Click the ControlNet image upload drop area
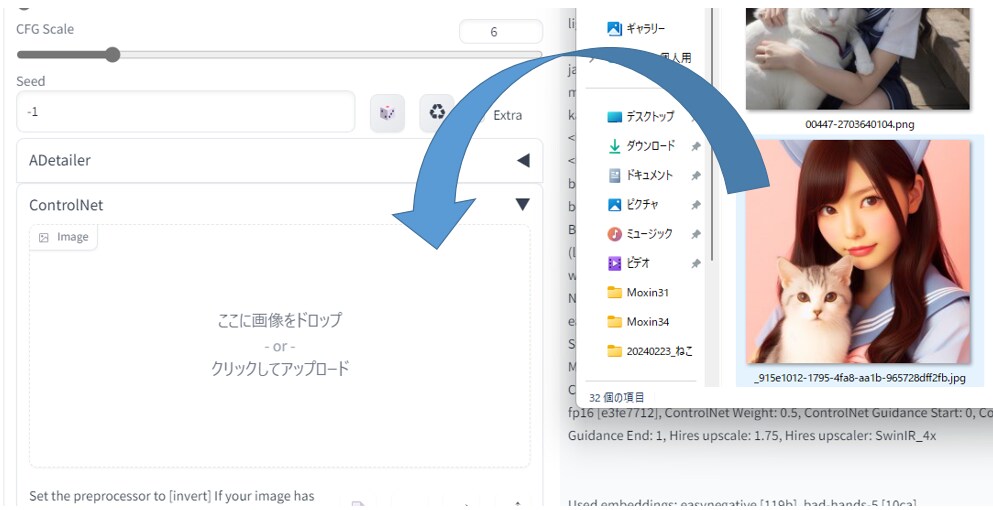Image resolution: width=993 pixels, height=510 pixels. point(280,345)
